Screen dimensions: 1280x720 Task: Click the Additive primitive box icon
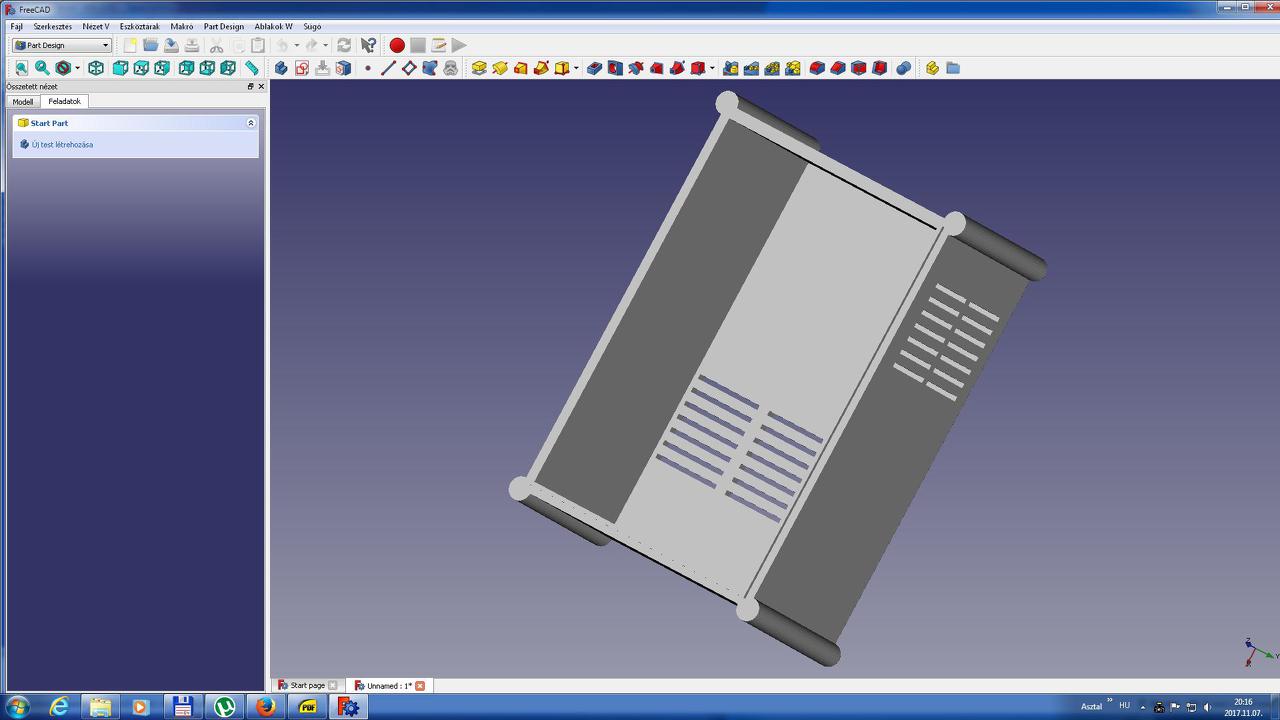(562, 68)
